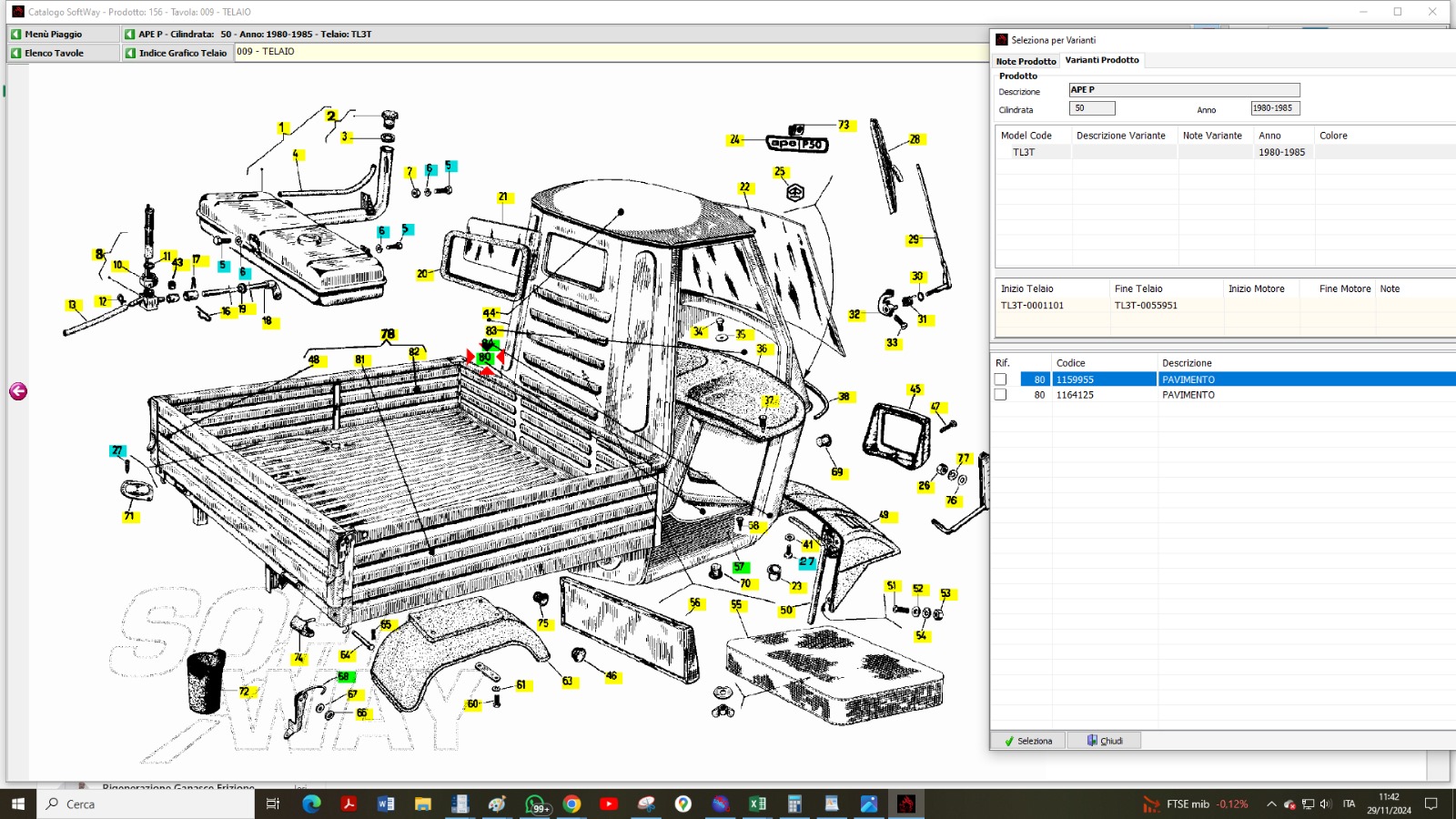Viewport: 1456px width, 819px height.
Task: Open Google Chrome from the taskbar
Action: tap(571, 804)
